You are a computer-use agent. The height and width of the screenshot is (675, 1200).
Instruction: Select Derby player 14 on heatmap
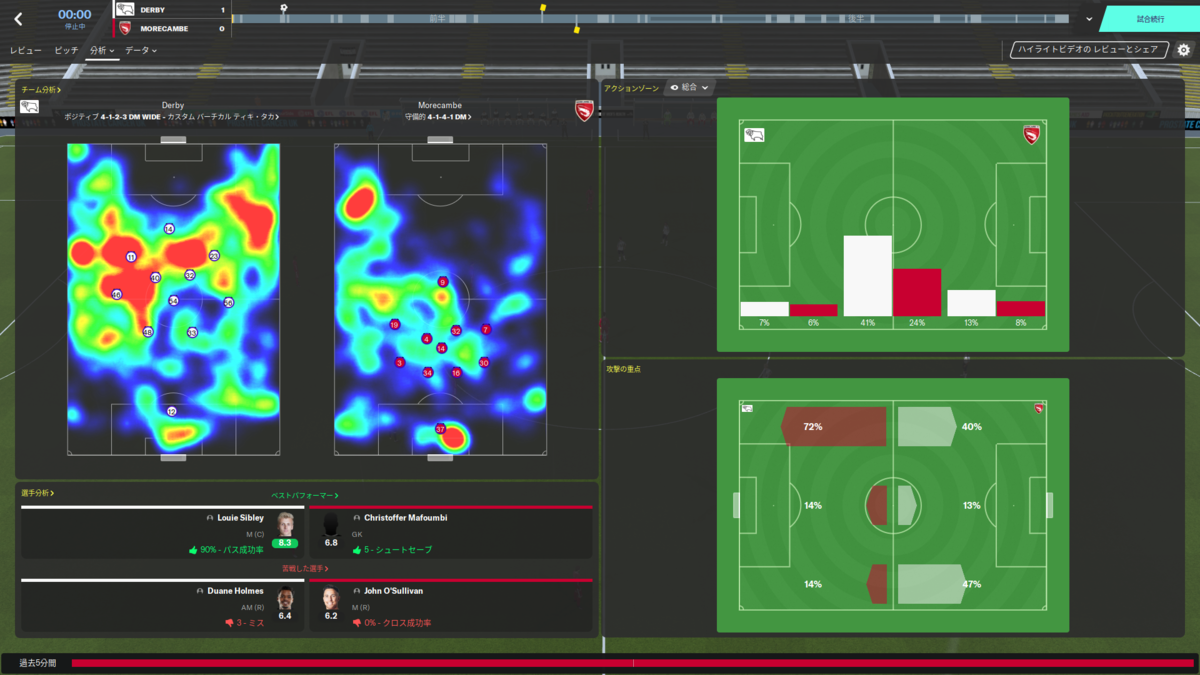(169, 229)
